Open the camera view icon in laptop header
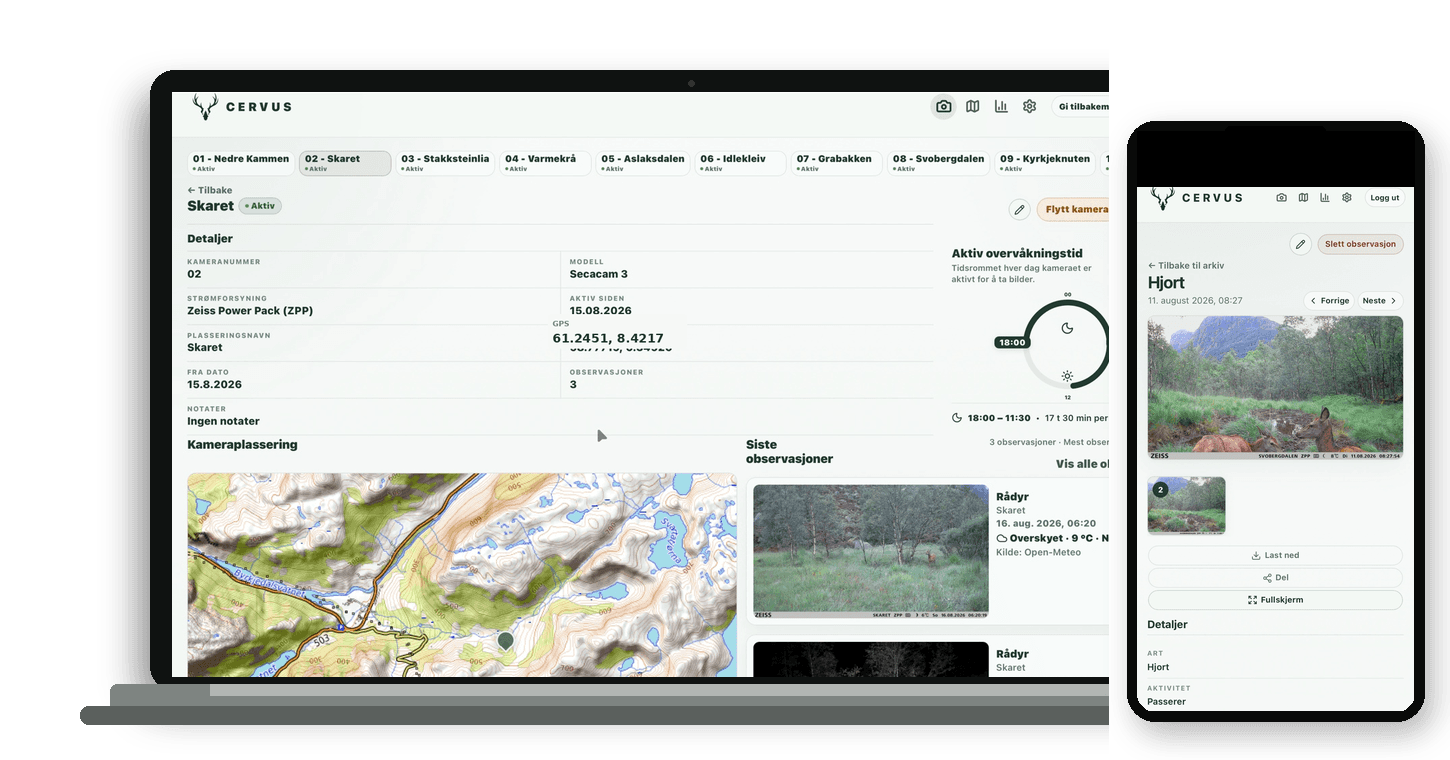1450x760 pixels. [943, 107]
